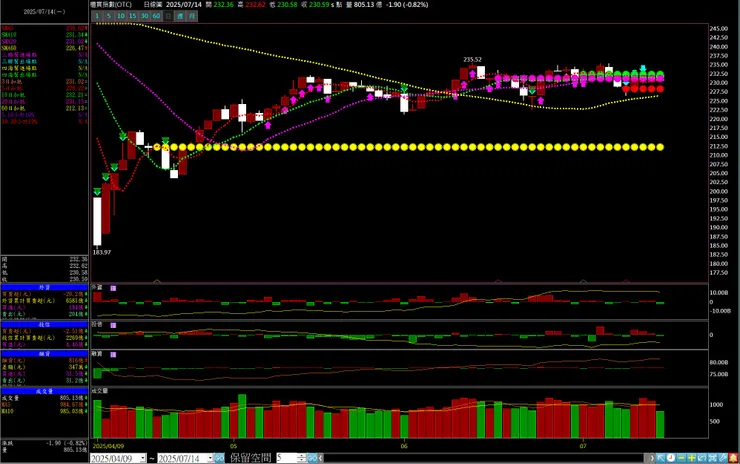The width and height of the screenshot is (740, 464).
Task: Click the 235.52 high price label
Action: (x=472, y=59)
